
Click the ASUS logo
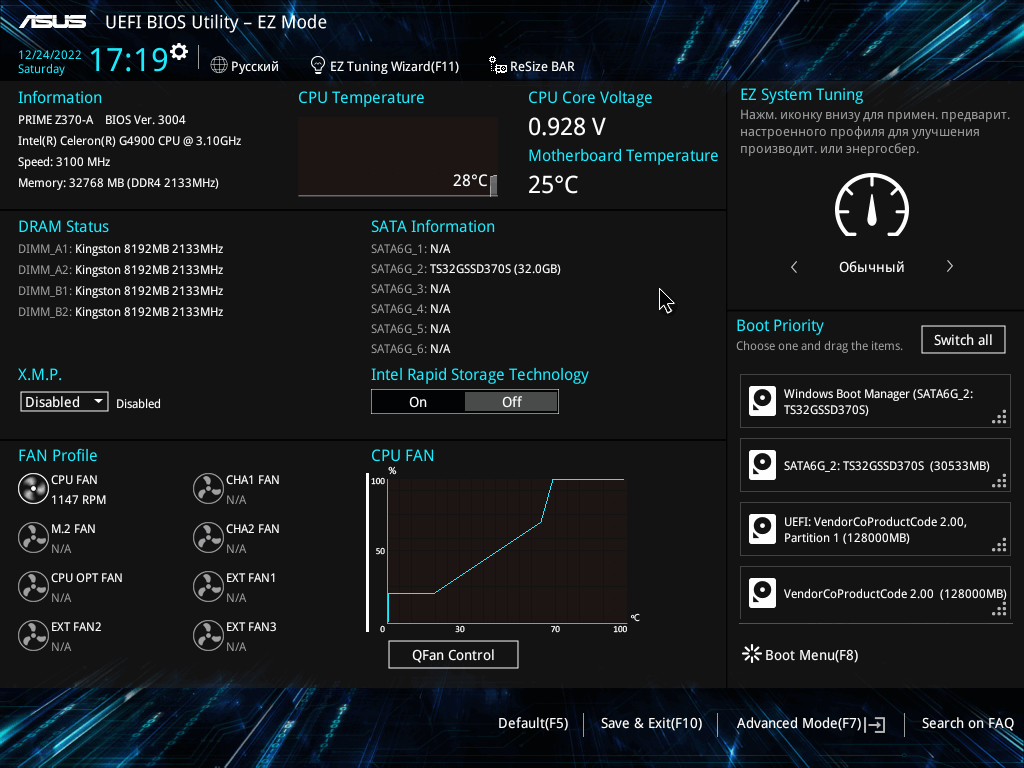53,22
